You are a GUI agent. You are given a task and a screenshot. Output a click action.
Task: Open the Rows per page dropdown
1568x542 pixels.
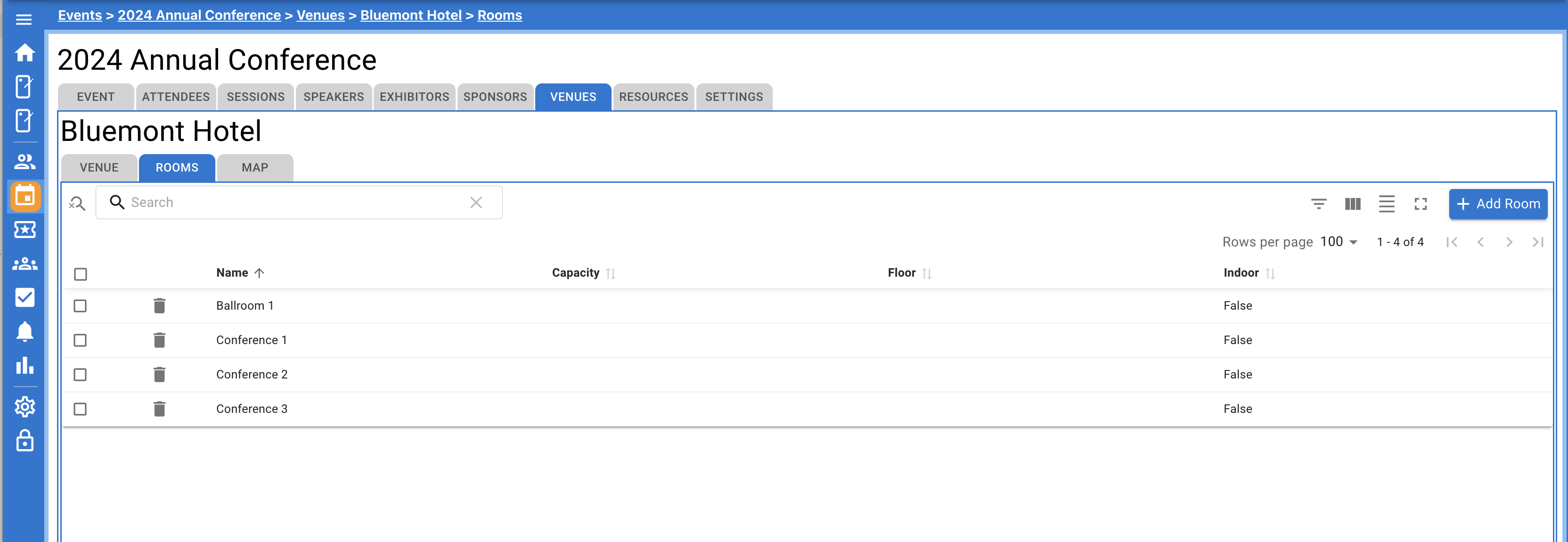pos(1338,241)
